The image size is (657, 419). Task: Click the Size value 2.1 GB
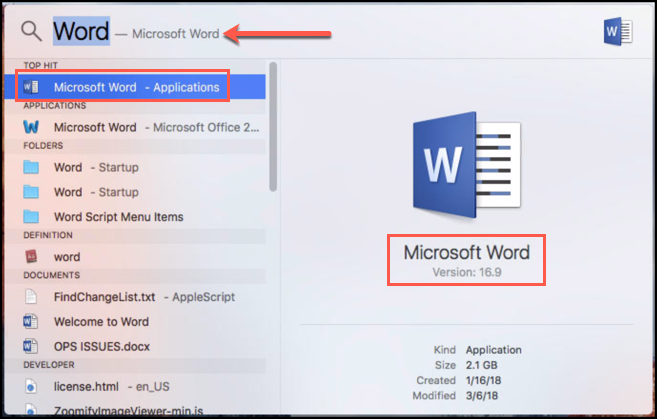click(x=481, y=365)
